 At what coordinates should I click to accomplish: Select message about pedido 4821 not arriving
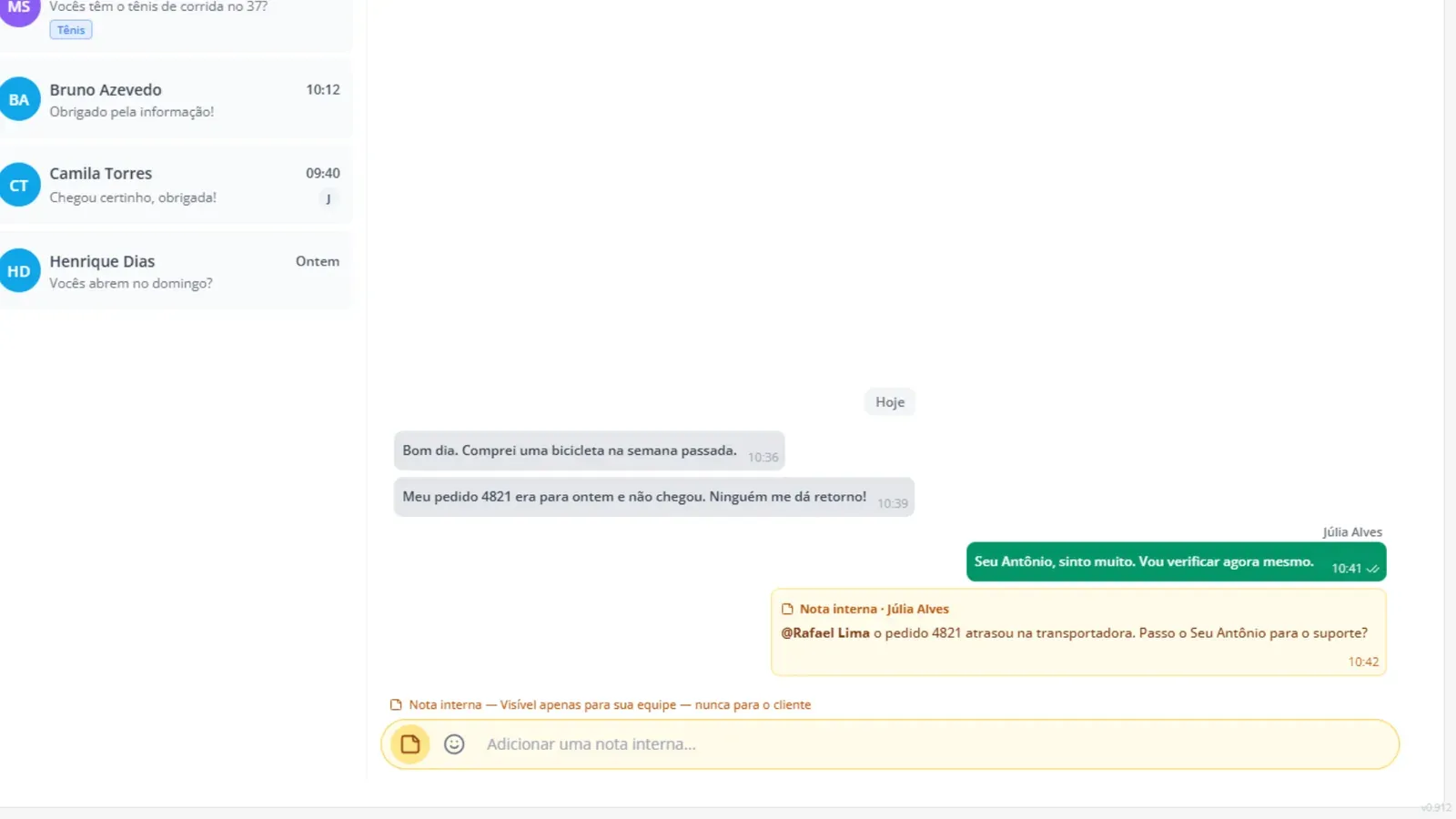[x=653, y=497]
